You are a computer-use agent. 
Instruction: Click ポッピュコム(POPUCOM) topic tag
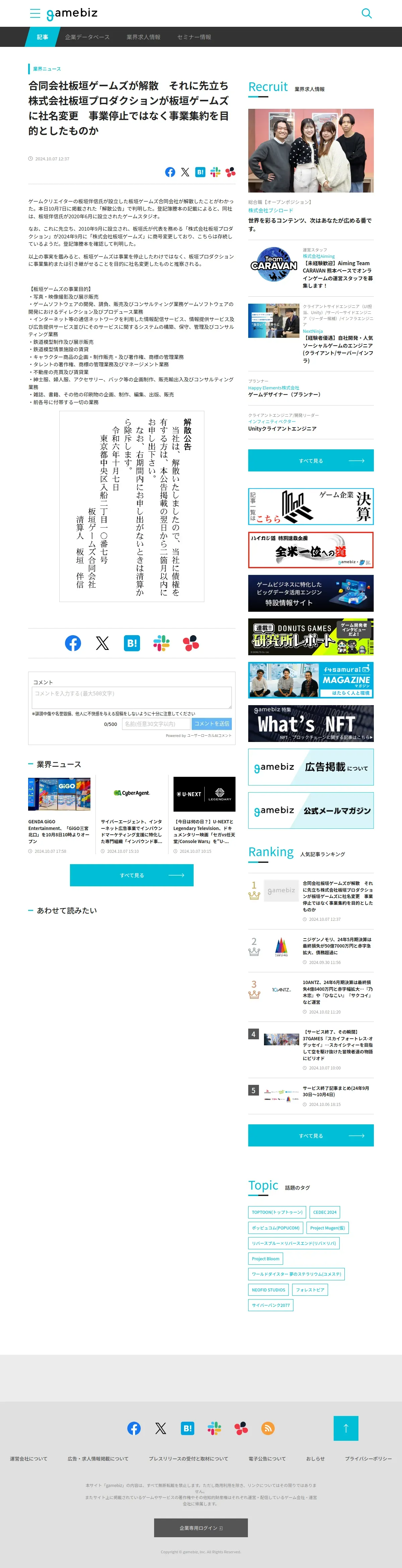(x=276, y=1228)
